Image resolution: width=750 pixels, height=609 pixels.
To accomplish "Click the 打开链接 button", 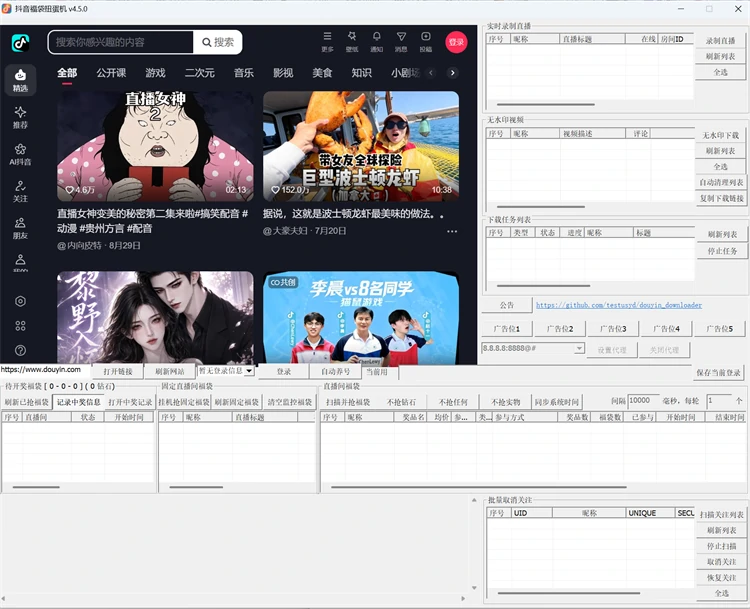I will click(118, 372).
